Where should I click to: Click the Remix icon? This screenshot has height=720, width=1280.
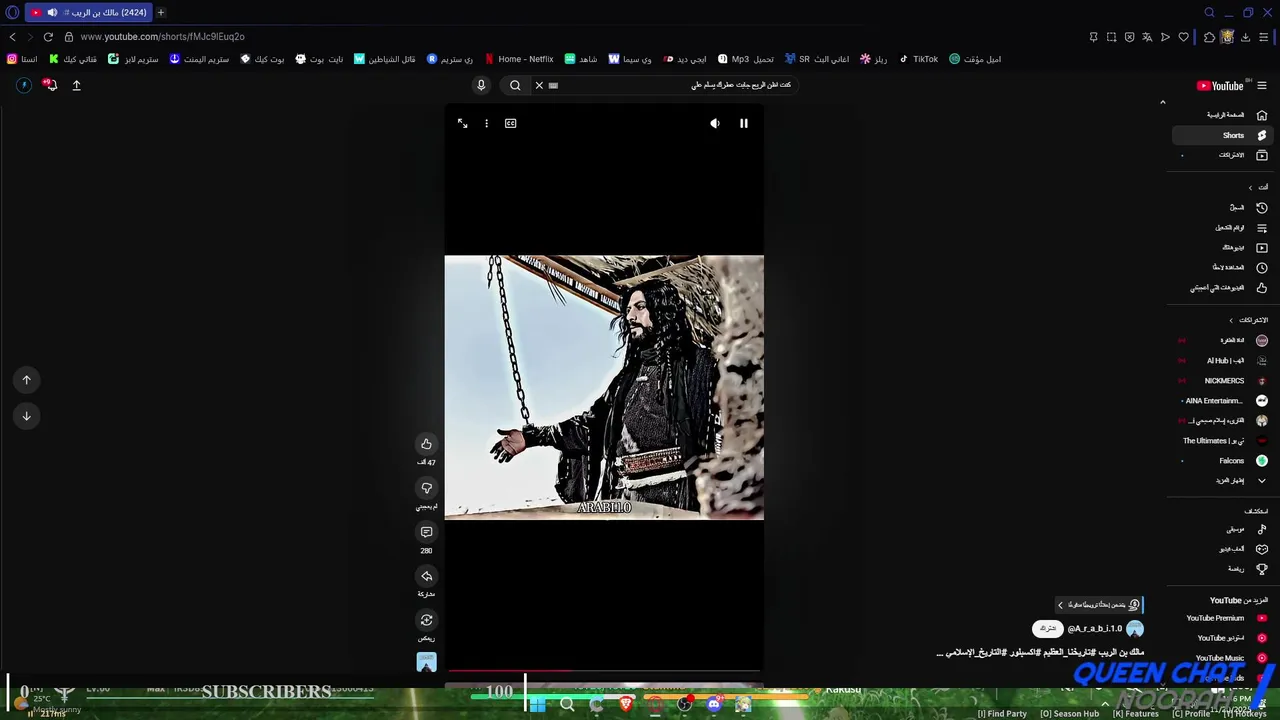[x=426, y=620]
